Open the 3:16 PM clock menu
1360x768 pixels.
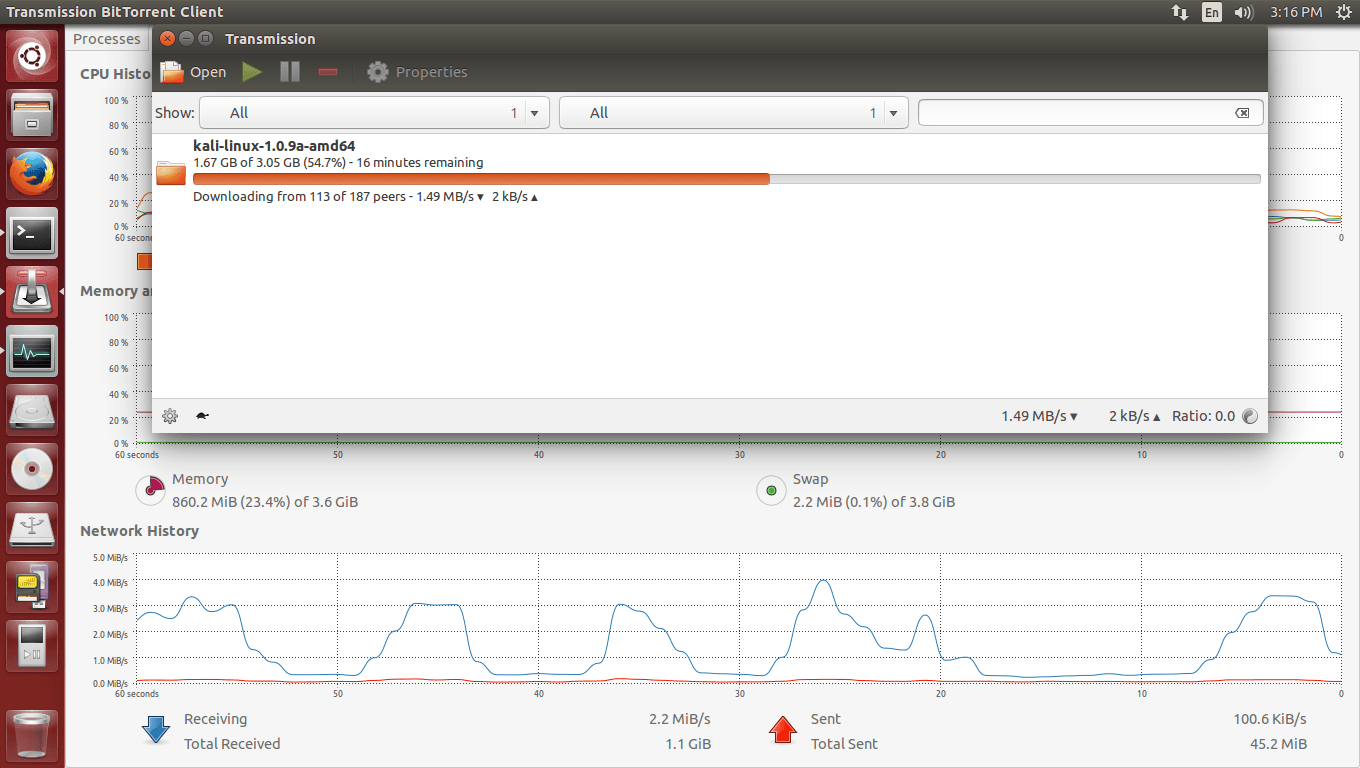pos(1296,12)
